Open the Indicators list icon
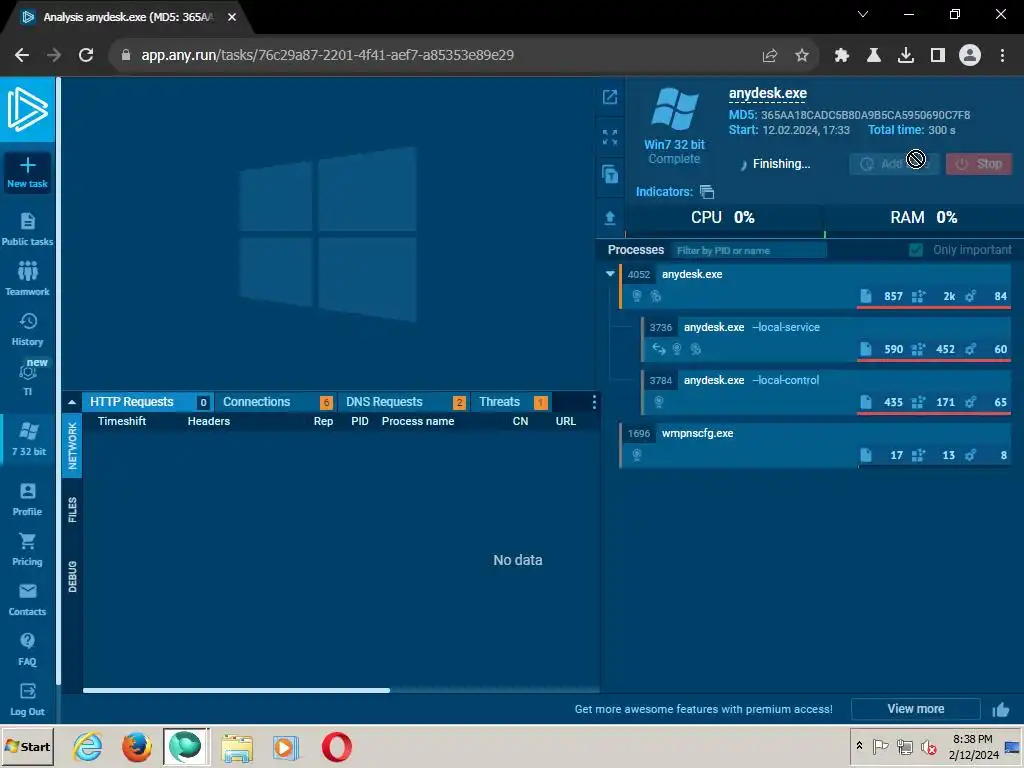 pos(707,192)
